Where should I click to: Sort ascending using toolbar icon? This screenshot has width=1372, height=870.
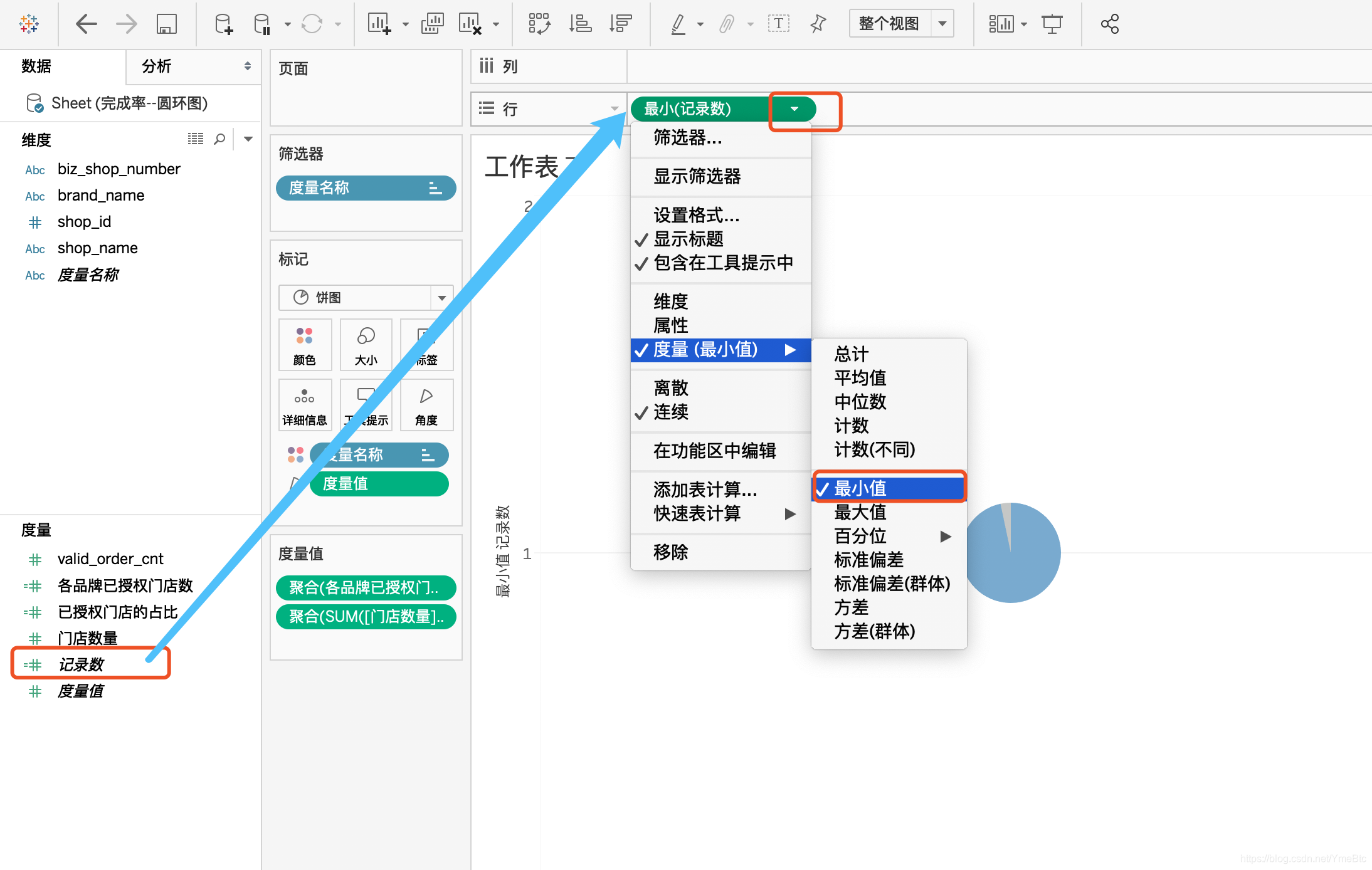pos(580,24)
